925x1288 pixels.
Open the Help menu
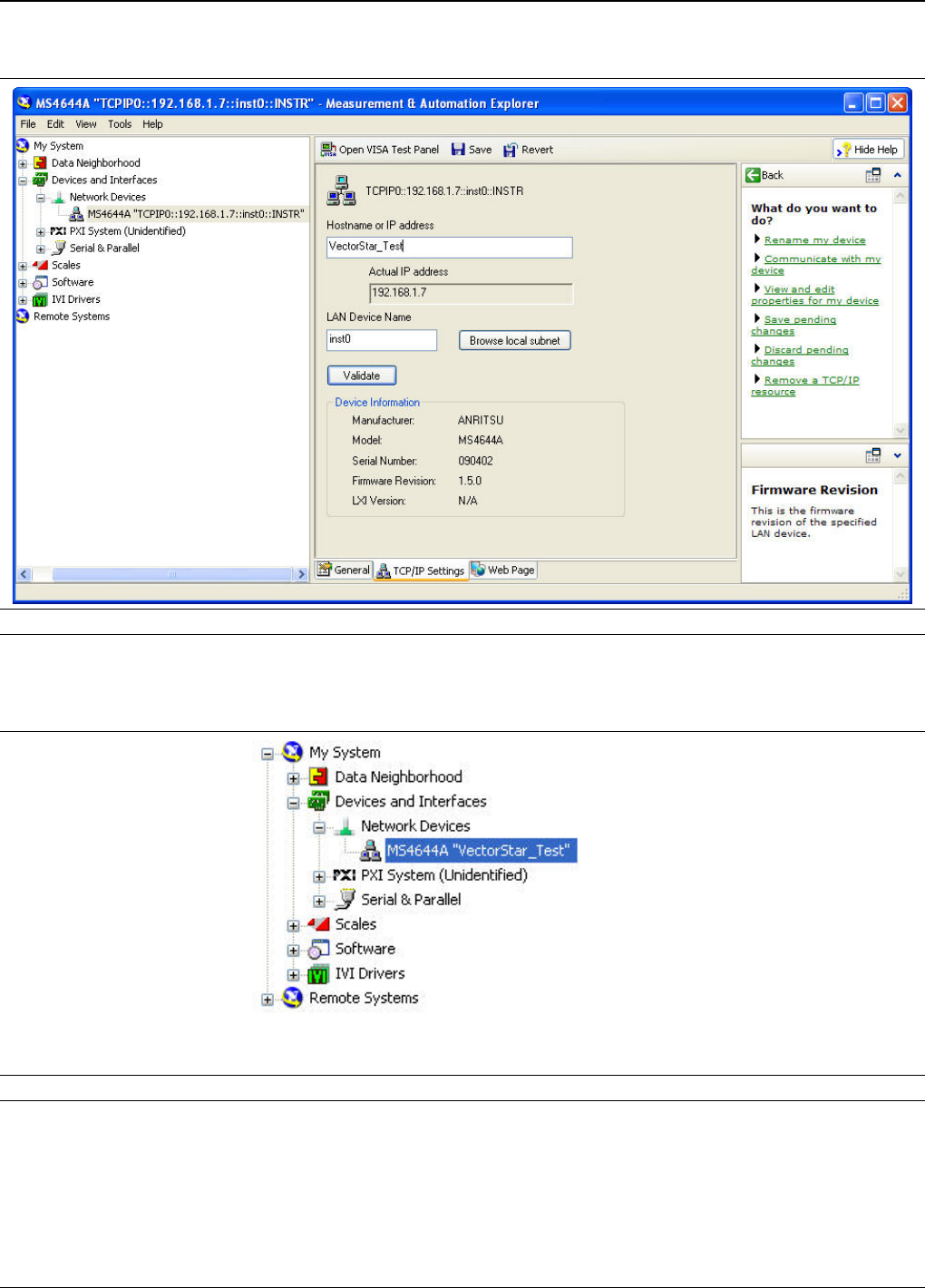[152, 124]
